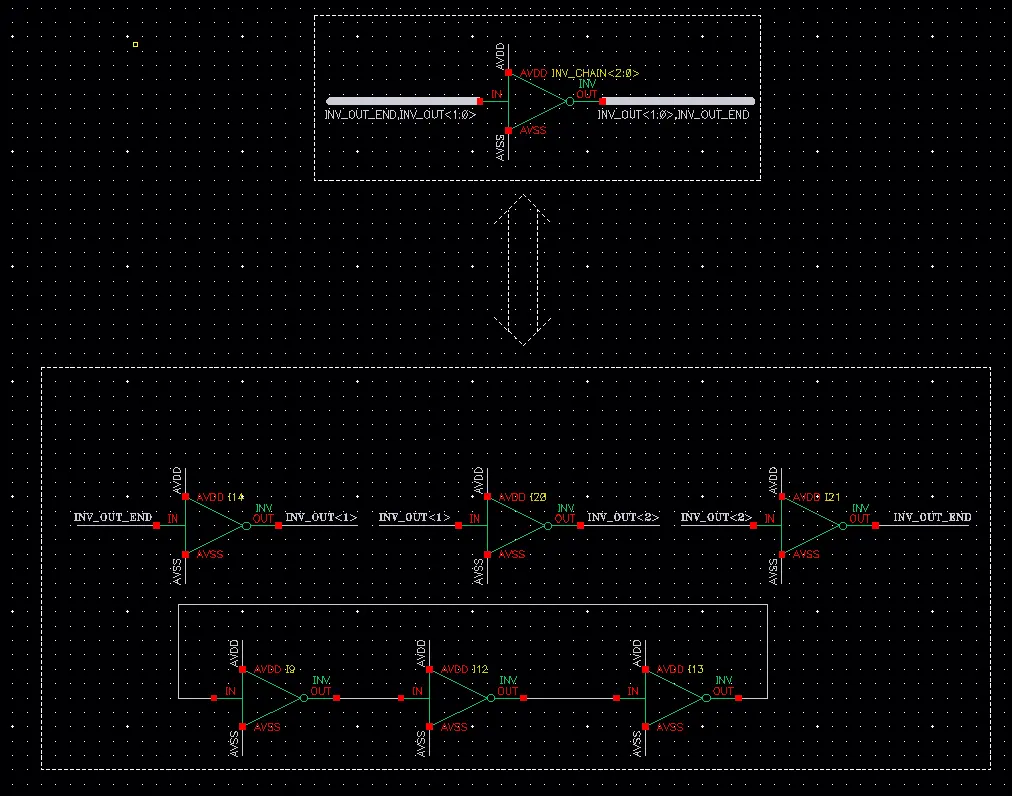This screenshot has height=796, width=1012.
Task: Select wire label INV_OUT_END,INV_OUT<1:0>
Action: point(400,115)
